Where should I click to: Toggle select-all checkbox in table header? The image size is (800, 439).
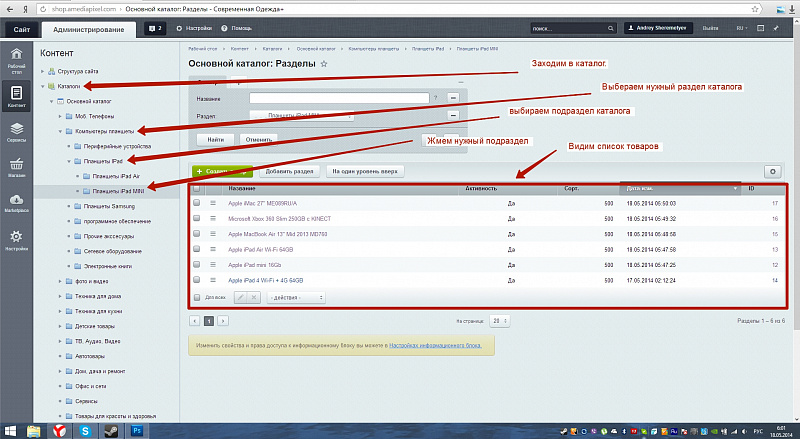[196, 189]
